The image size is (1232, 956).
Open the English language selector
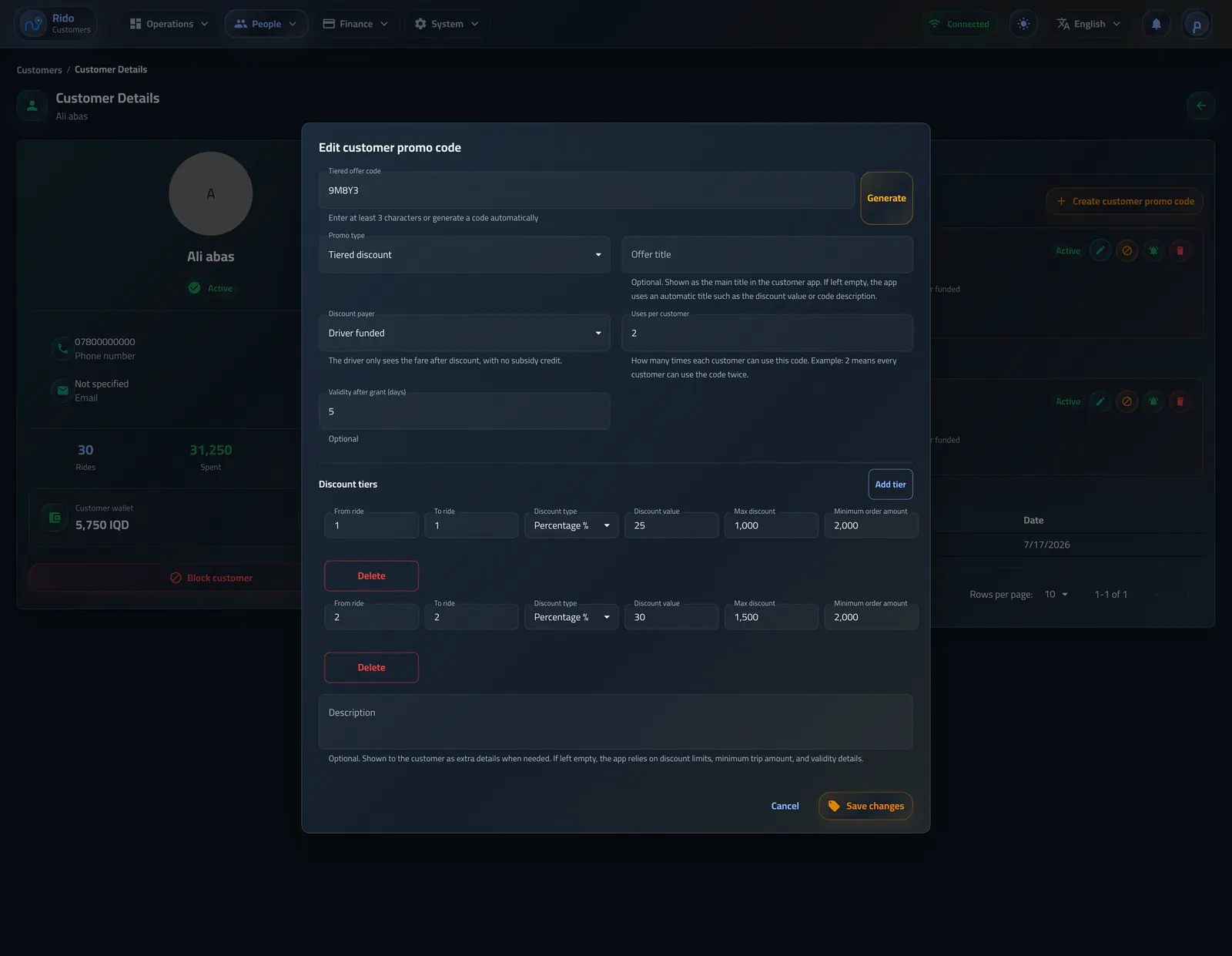1089,24
